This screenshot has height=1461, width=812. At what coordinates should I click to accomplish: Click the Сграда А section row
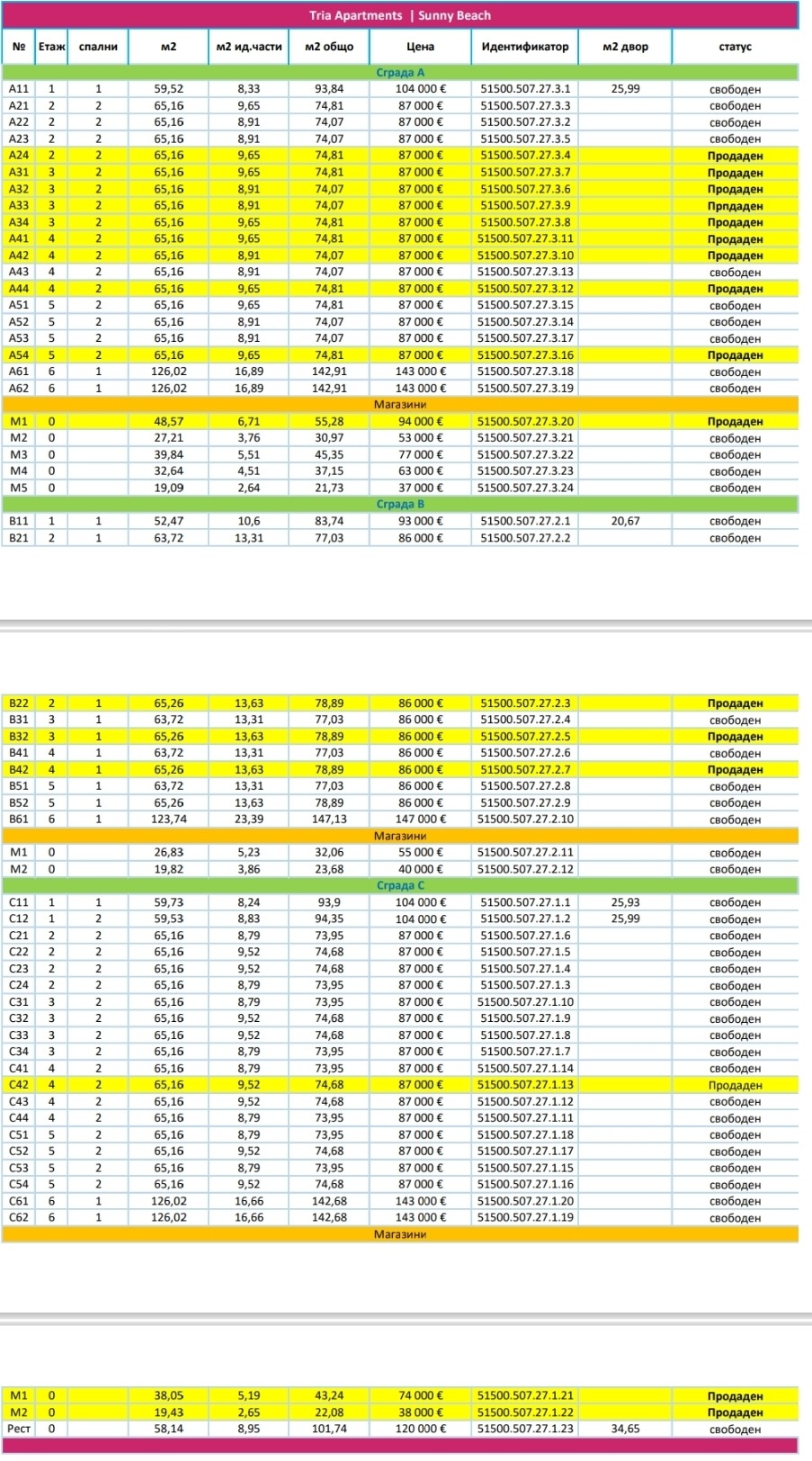[399, 72]
